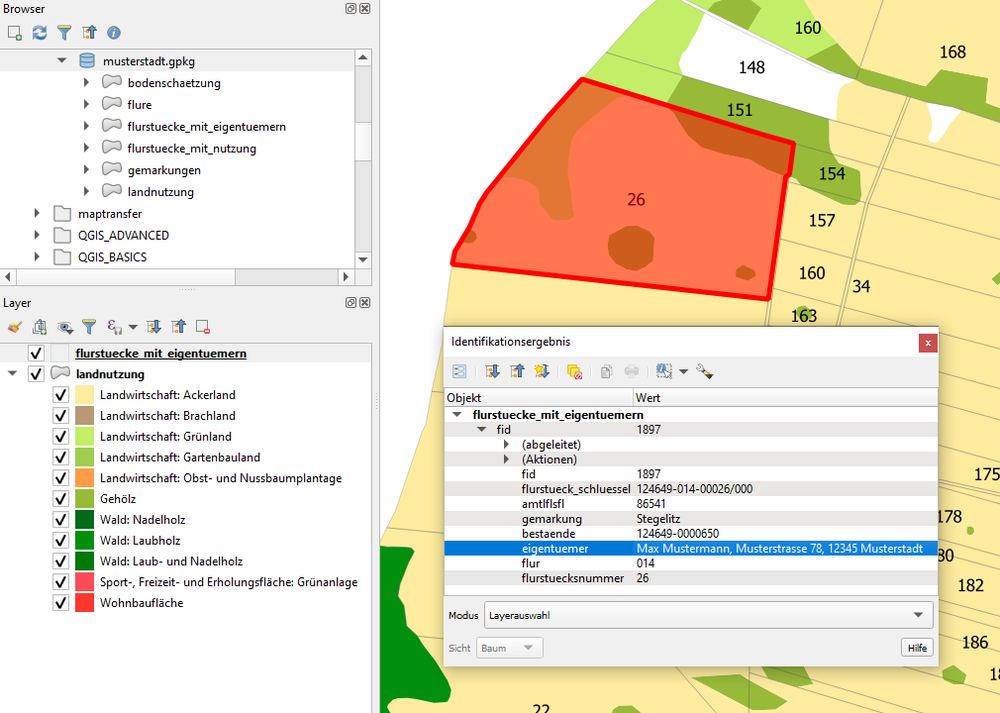Expand the bodenschaetzung table node

point(88,83)
